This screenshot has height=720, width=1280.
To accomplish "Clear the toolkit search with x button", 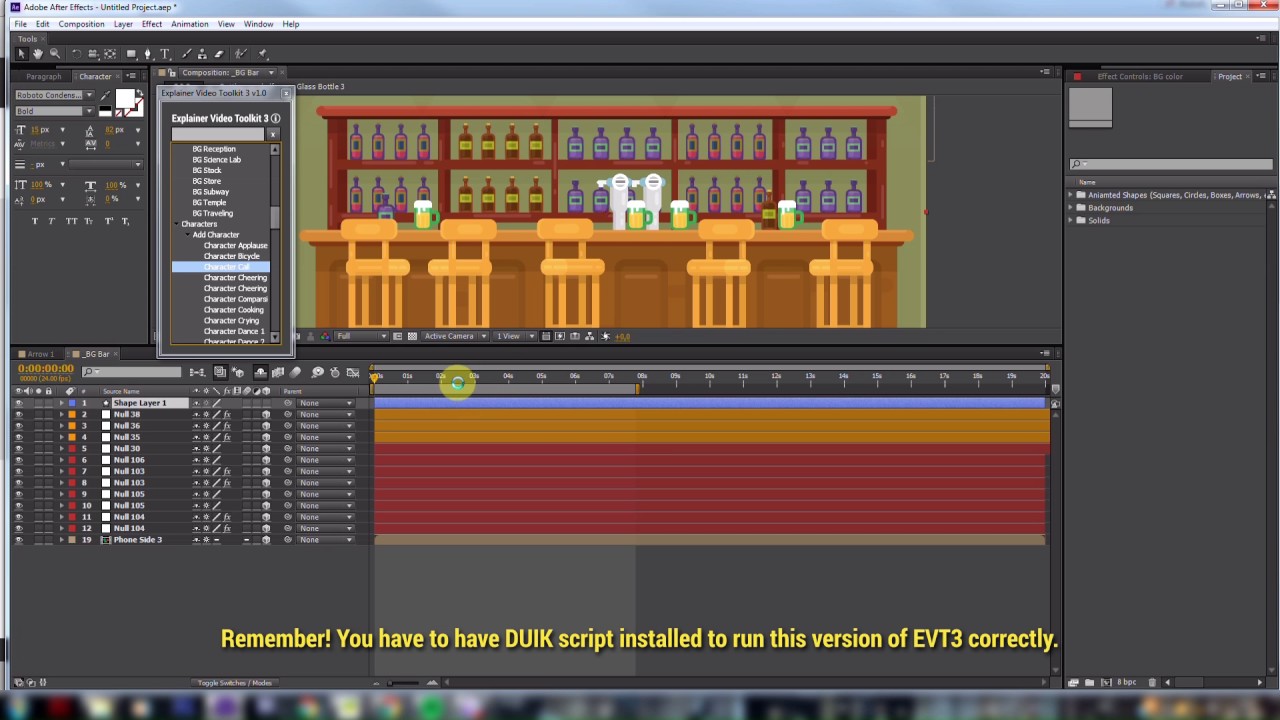I will coord(274,134).
